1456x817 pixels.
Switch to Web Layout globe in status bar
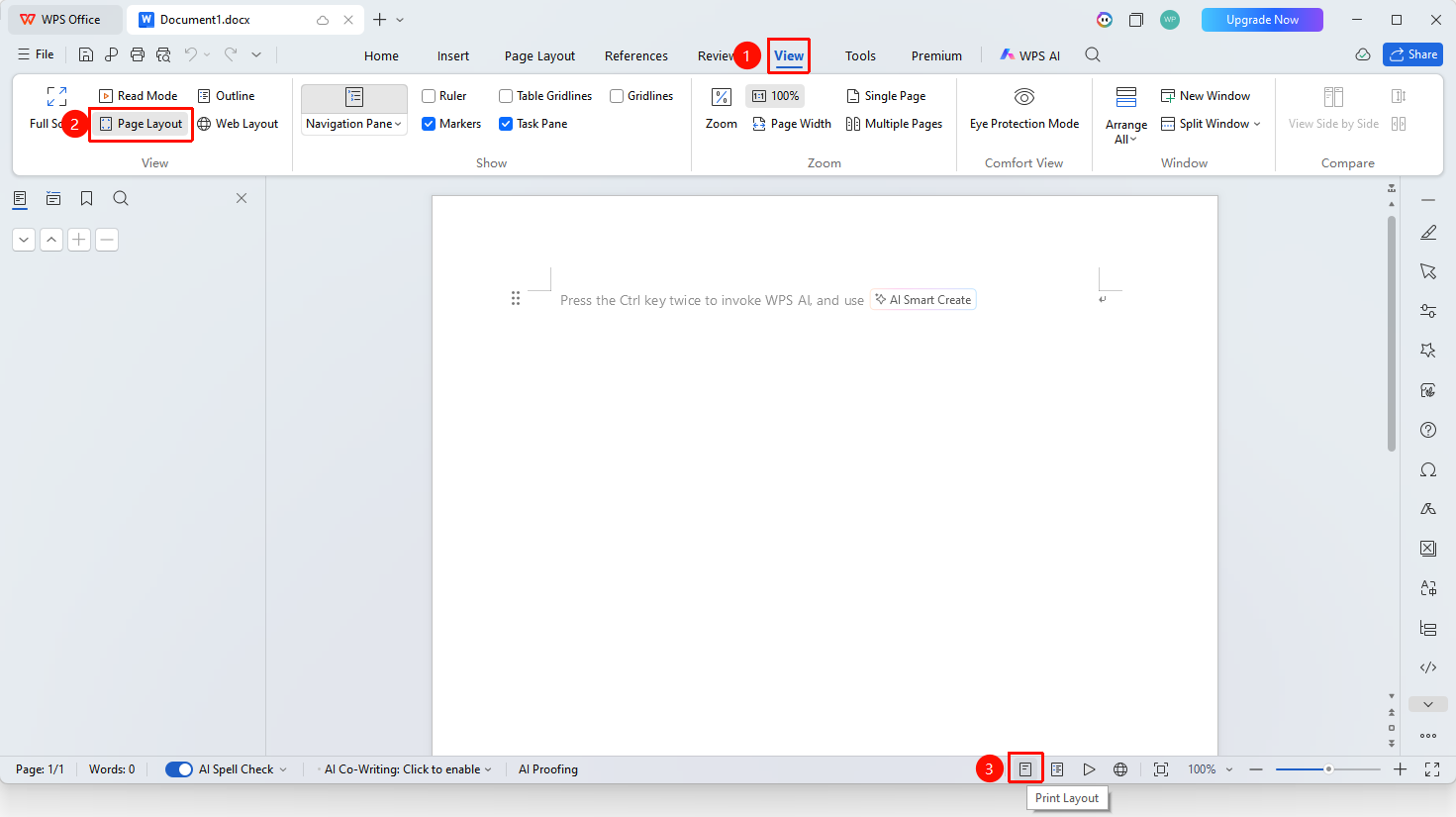pos(1120,769)
